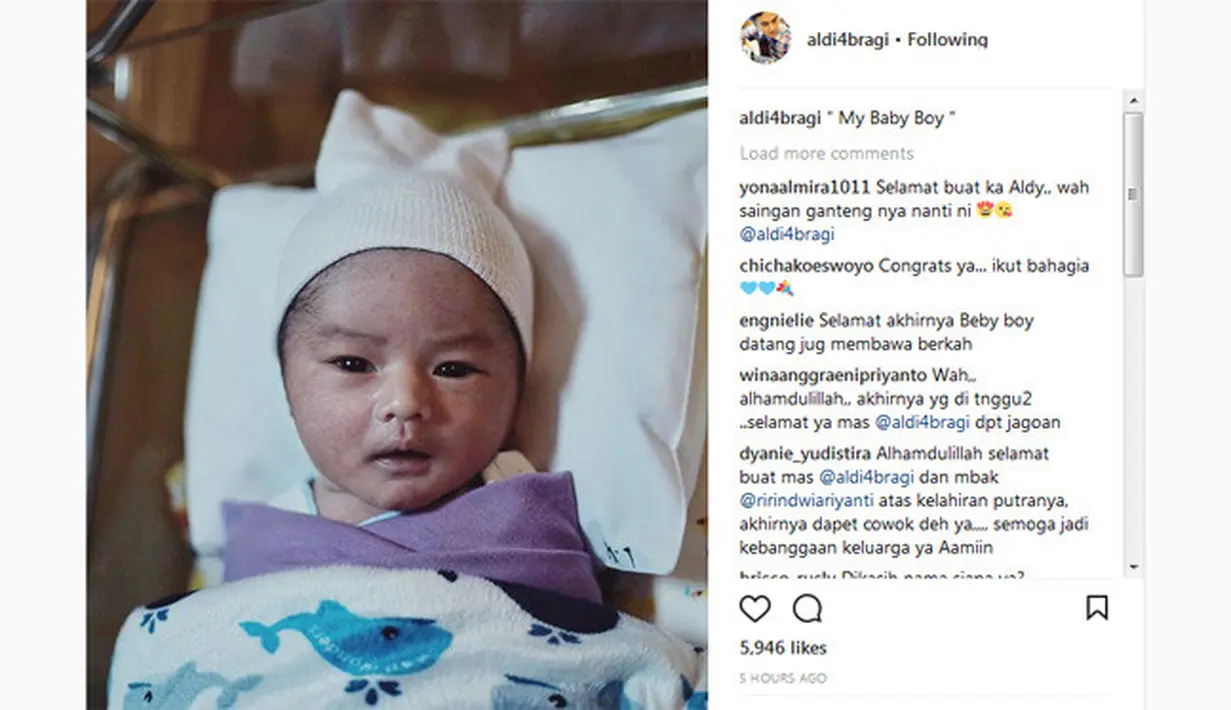Toggle the Following status button
1231x710 pixels.
(x=947, y=40)
